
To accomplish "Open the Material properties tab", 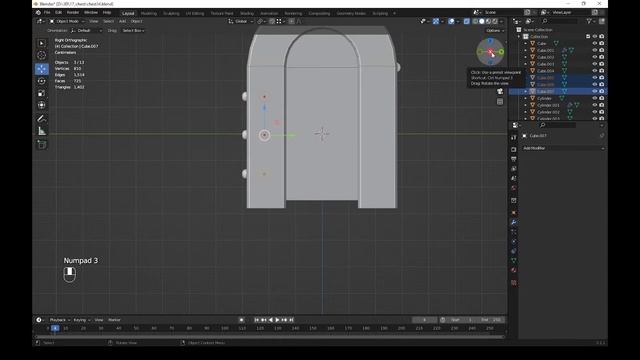I will tap(514, 270).
